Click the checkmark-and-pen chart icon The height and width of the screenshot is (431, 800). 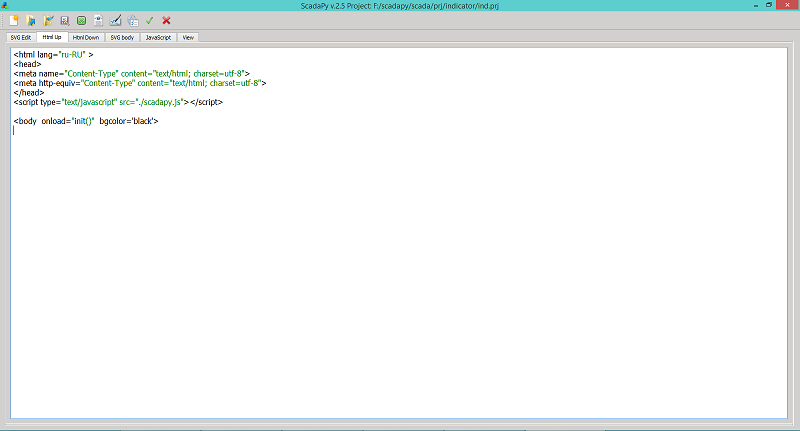pyautogui.click(x=116, y=20)
